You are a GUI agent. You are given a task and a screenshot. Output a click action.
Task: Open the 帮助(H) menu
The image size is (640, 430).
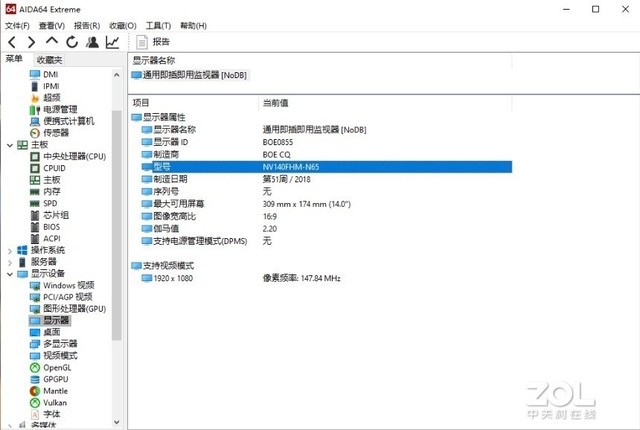[x=193, y=26]
